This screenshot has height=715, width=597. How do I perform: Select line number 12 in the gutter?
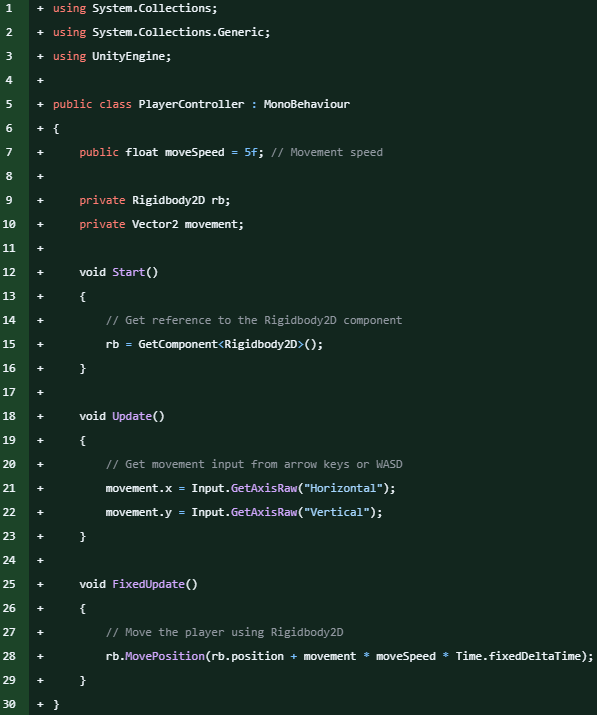click(9, 272)
